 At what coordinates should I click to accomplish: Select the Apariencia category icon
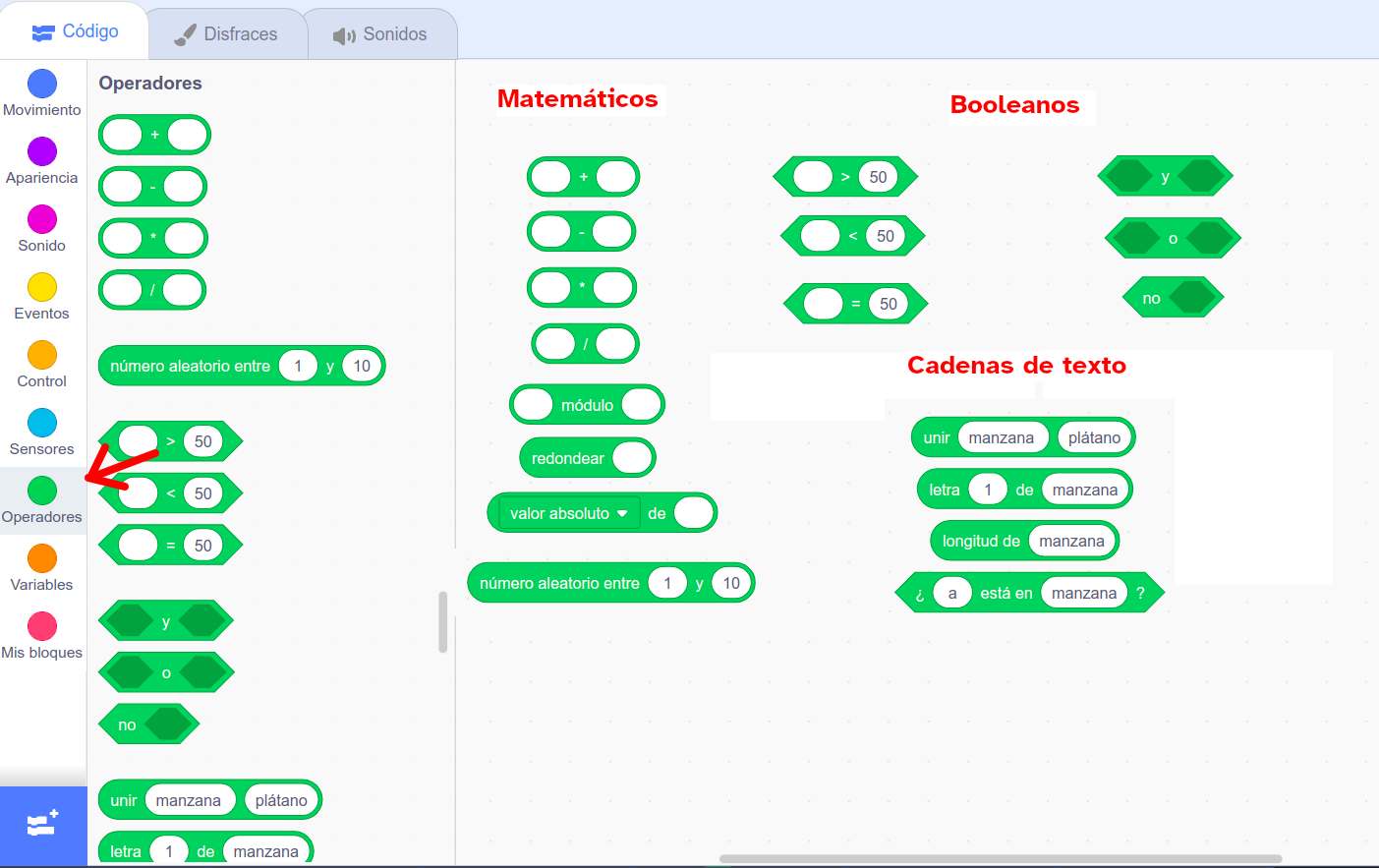click(41, 151)
